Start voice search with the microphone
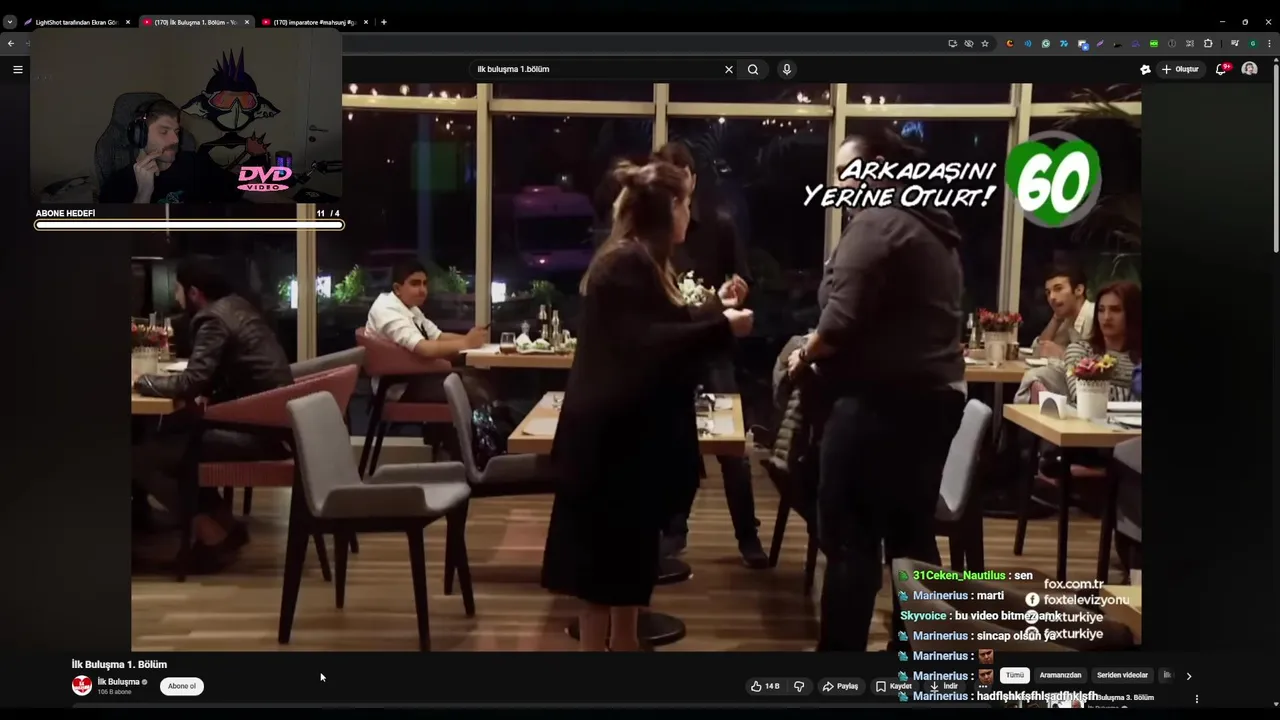This screenshot has width=1280, height=720. (787, 69)
